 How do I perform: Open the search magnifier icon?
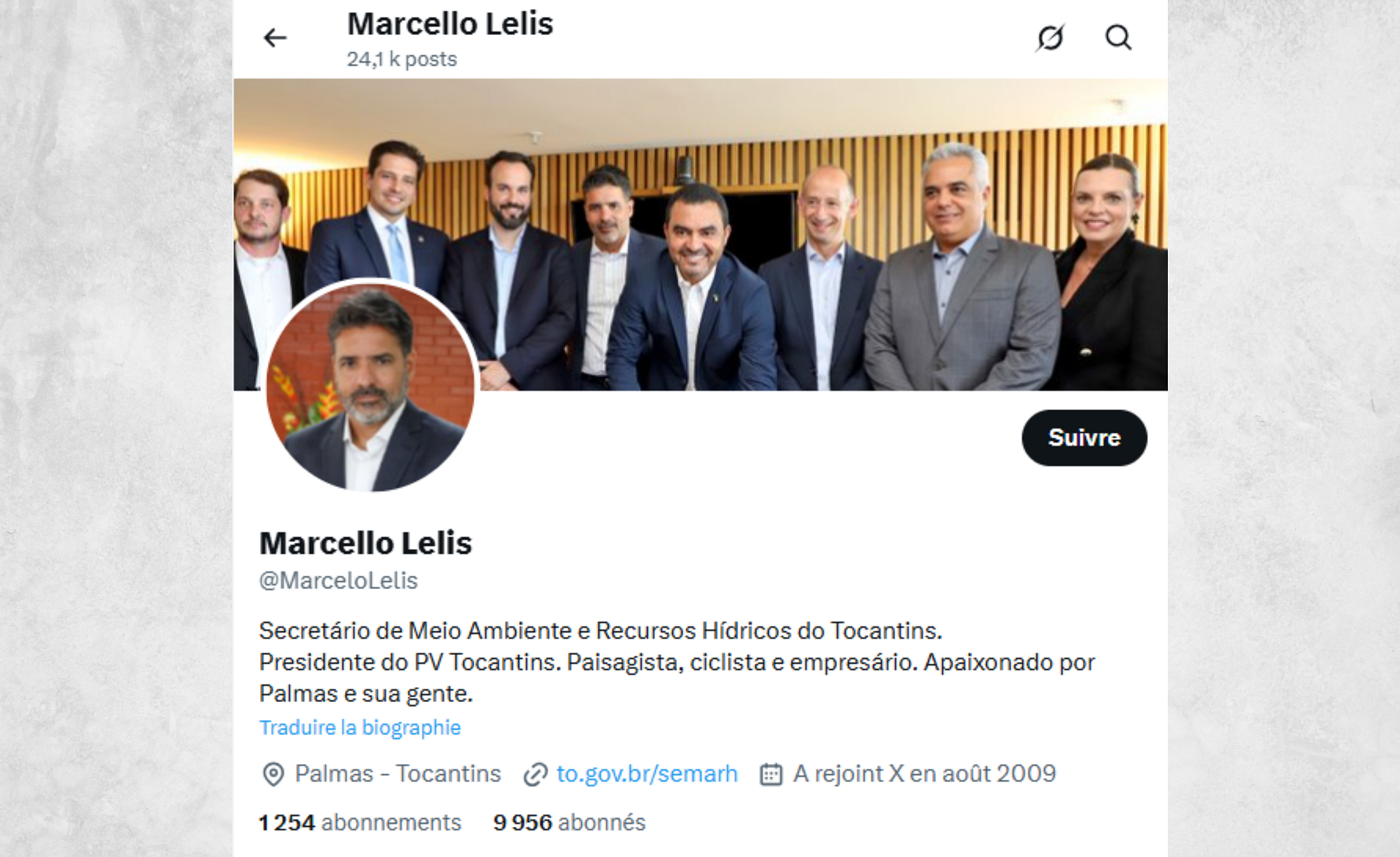(x=1119, y=38)
